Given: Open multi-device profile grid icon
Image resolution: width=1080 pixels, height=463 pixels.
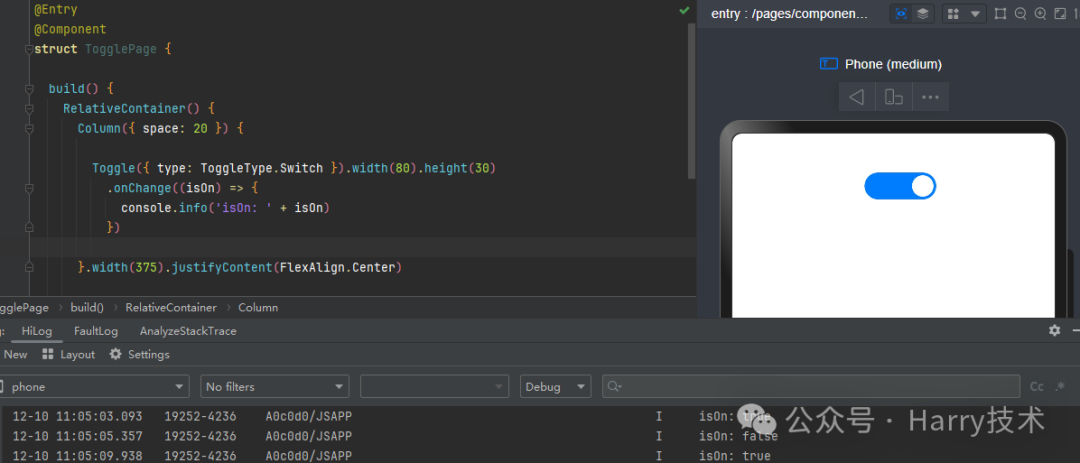Looking at the screenshot, I should coord(953,14).
